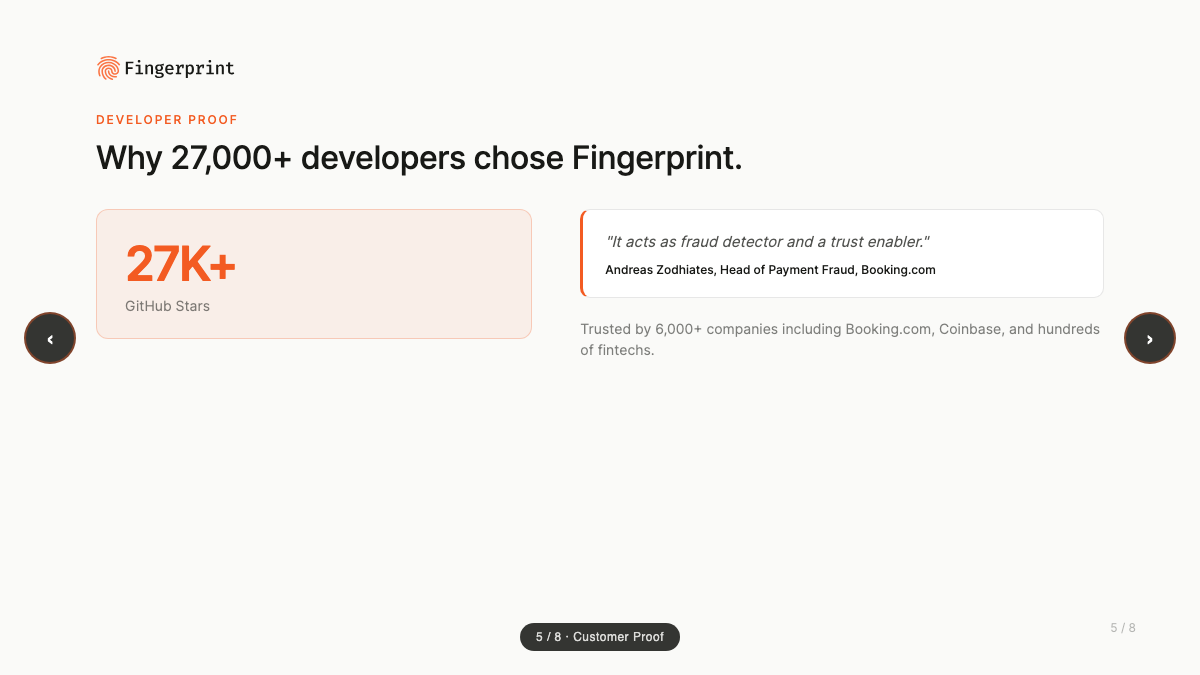Click 'Head of Payment Fraud' title text
Screen dimensions: 1200x675
pyautogui.click(x=786, y=270)
